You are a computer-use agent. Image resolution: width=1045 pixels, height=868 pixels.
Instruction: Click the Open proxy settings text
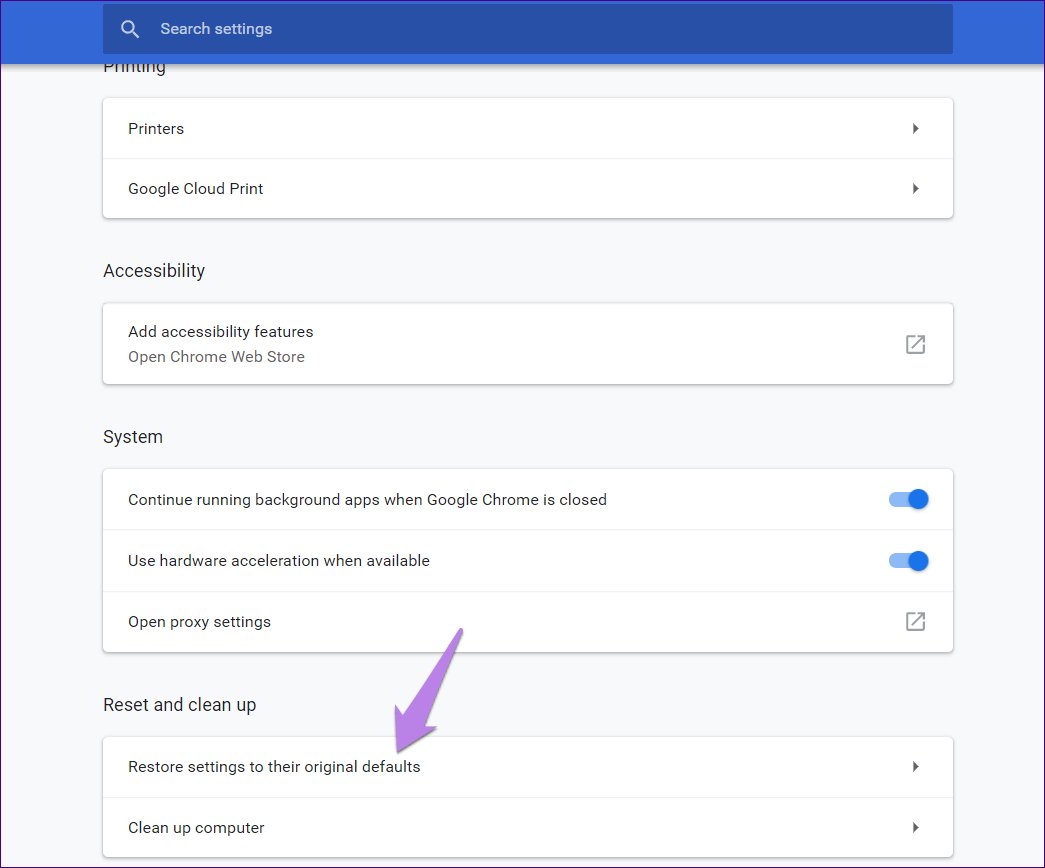point(199,622)
